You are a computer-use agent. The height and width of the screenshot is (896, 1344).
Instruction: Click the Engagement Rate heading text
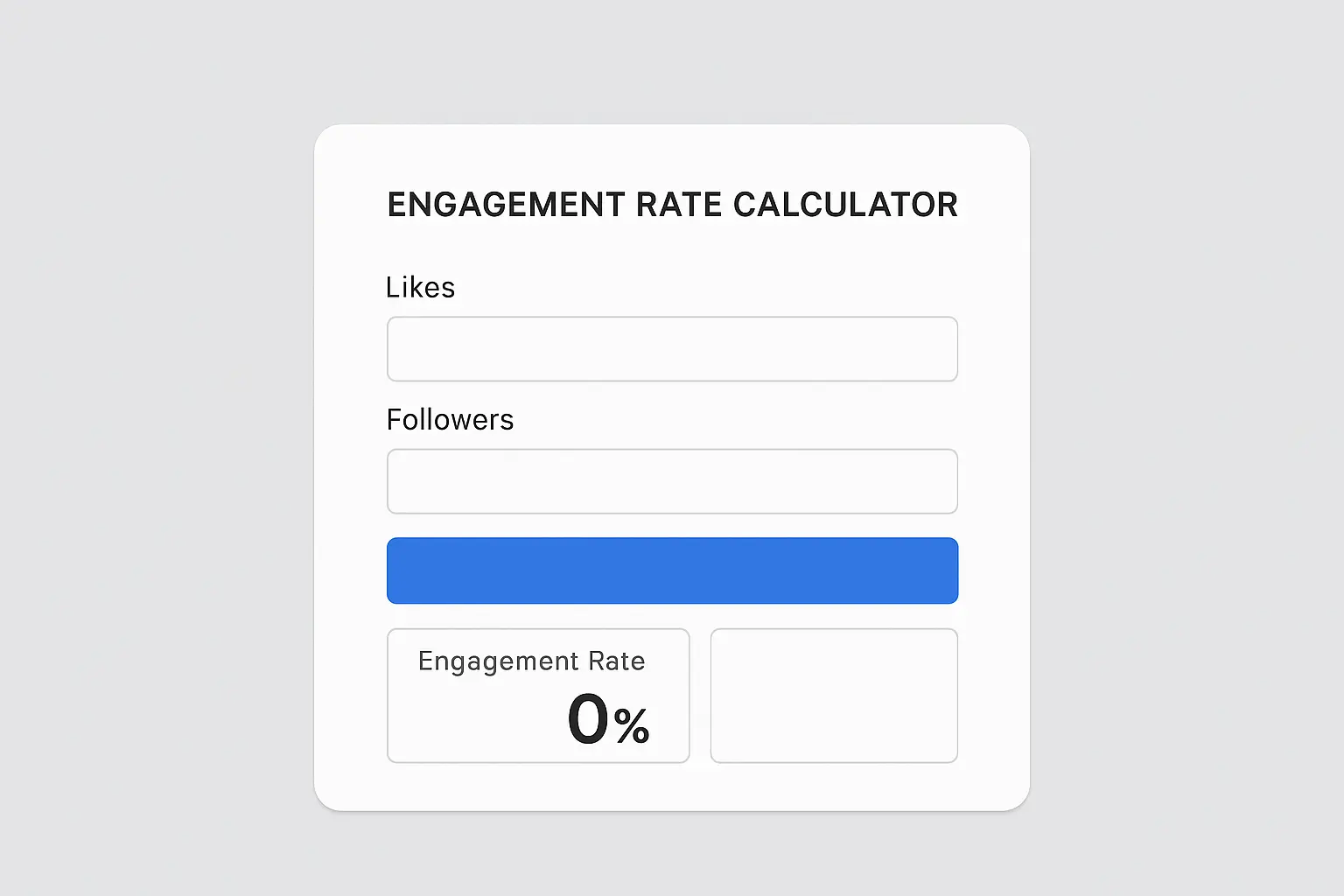[x=532, y=661]
